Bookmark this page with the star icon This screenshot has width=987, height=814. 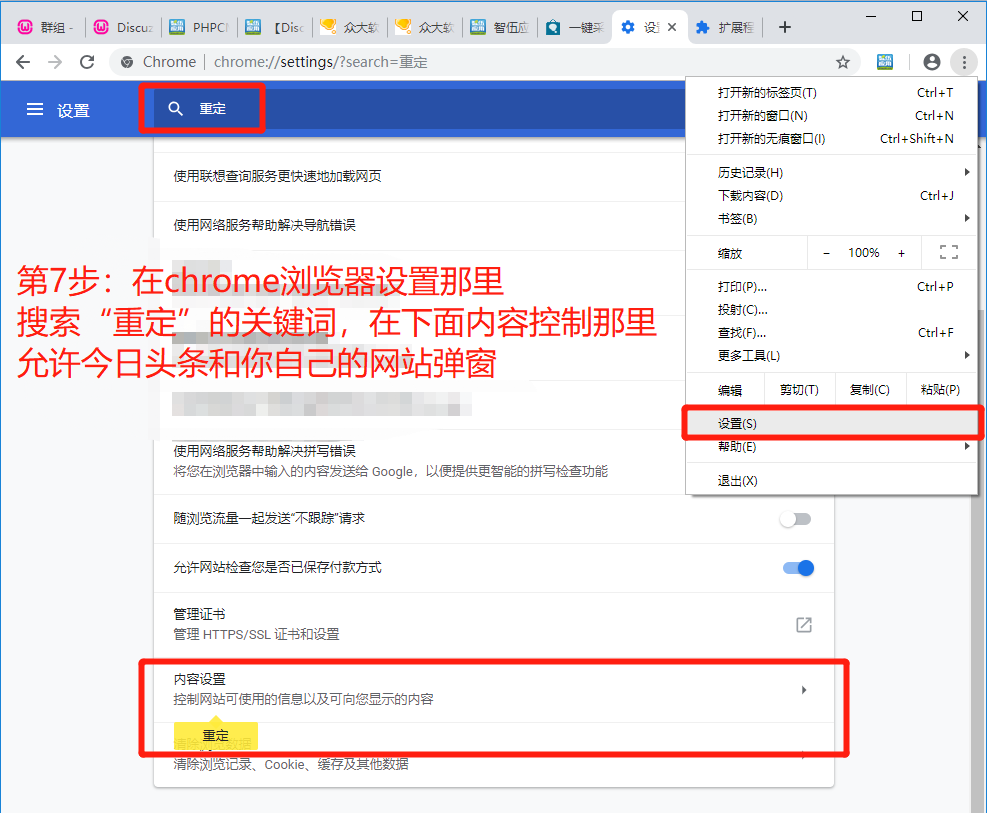tap(842, 62)
